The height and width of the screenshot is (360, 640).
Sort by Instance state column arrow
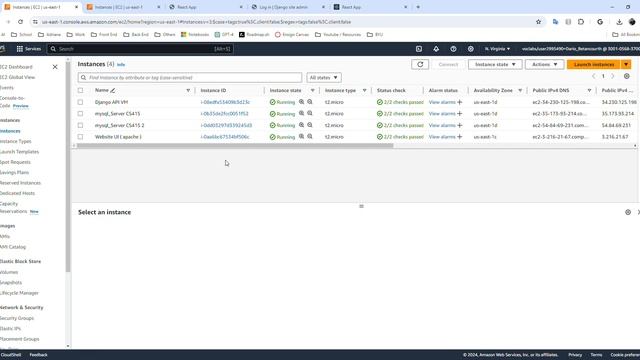point(313,90)
